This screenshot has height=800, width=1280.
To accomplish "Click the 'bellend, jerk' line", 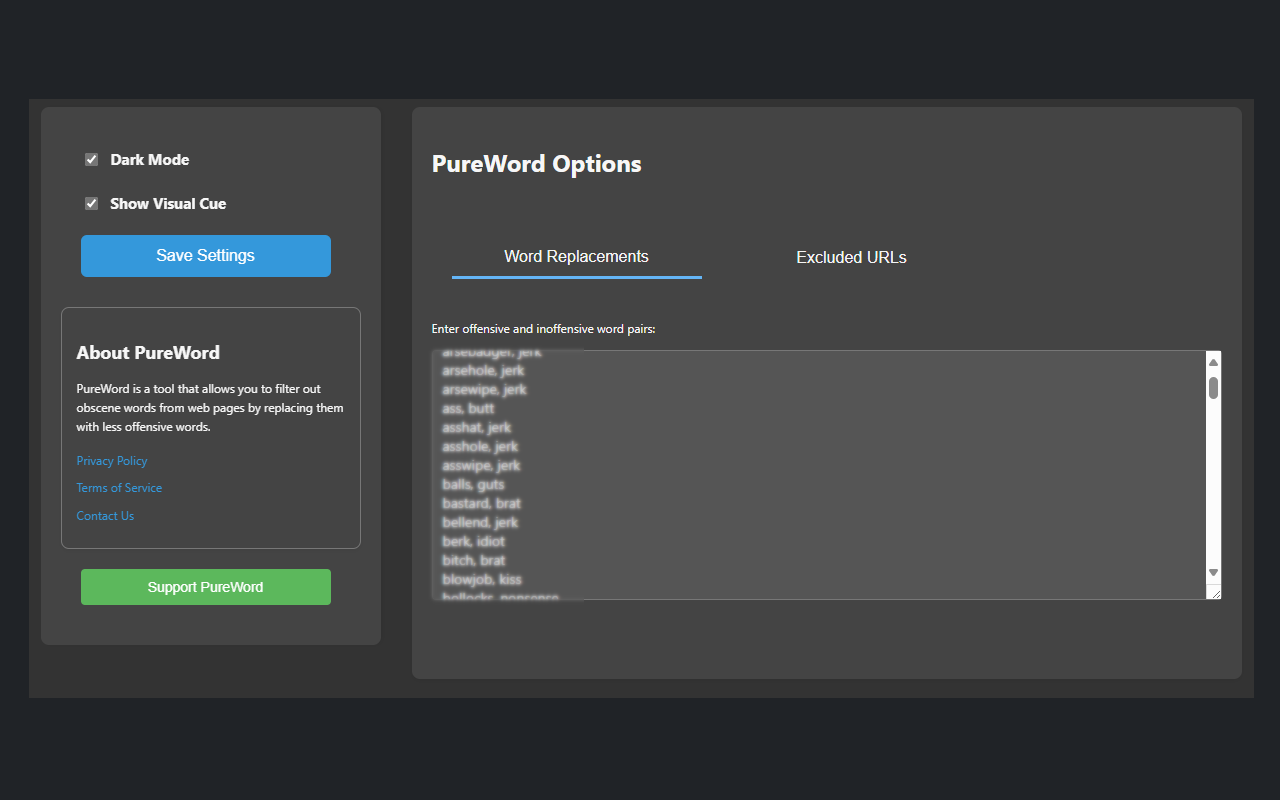I will (x=480, y=522).
